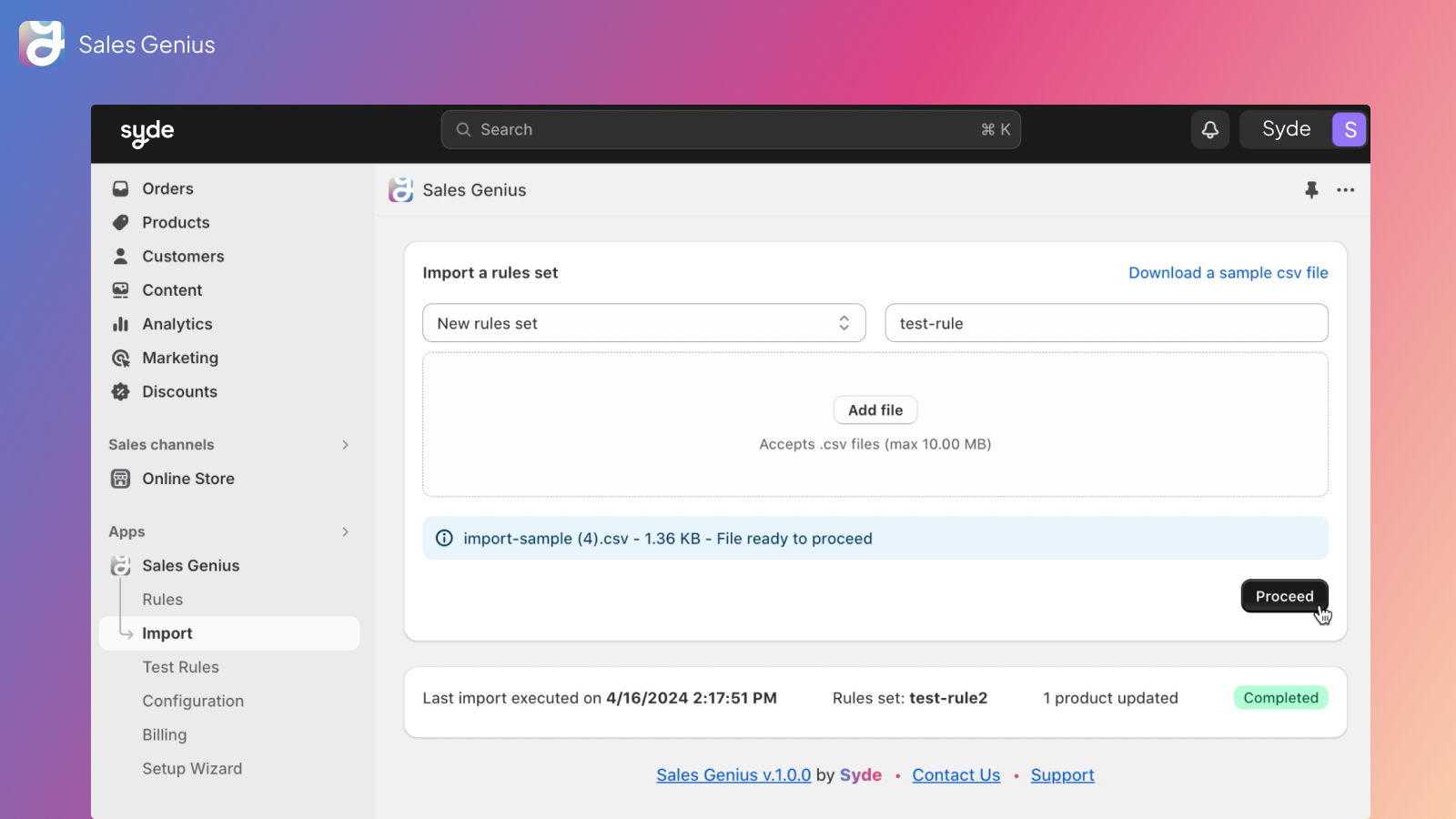The image size is (1456, 819).
Task: Click the rules set name input field
Action: point(1106,323)
